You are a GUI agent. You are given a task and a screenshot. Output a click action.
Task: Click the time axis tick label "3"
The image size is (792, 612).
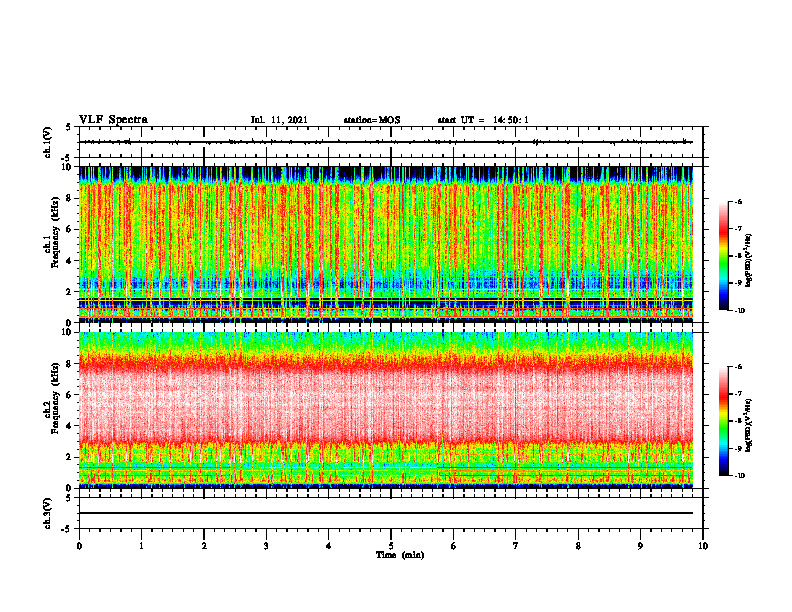pos(266,546)
